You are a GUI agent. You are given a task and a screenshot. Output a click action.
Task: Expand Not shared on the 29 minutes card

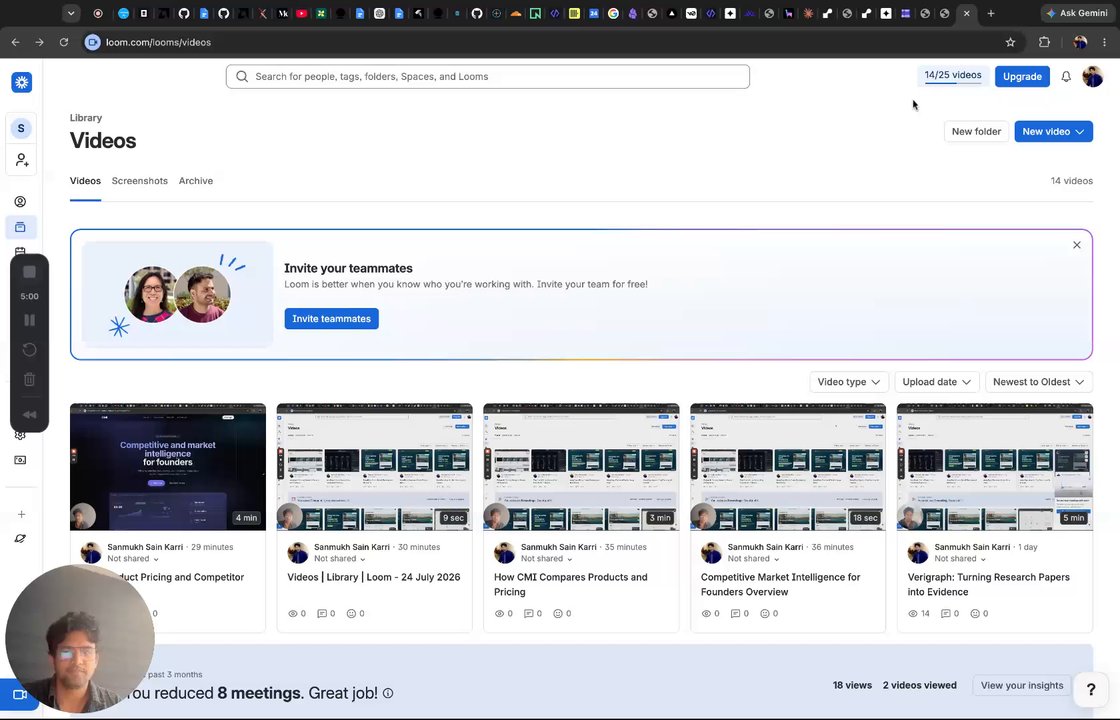pos(133,559)
